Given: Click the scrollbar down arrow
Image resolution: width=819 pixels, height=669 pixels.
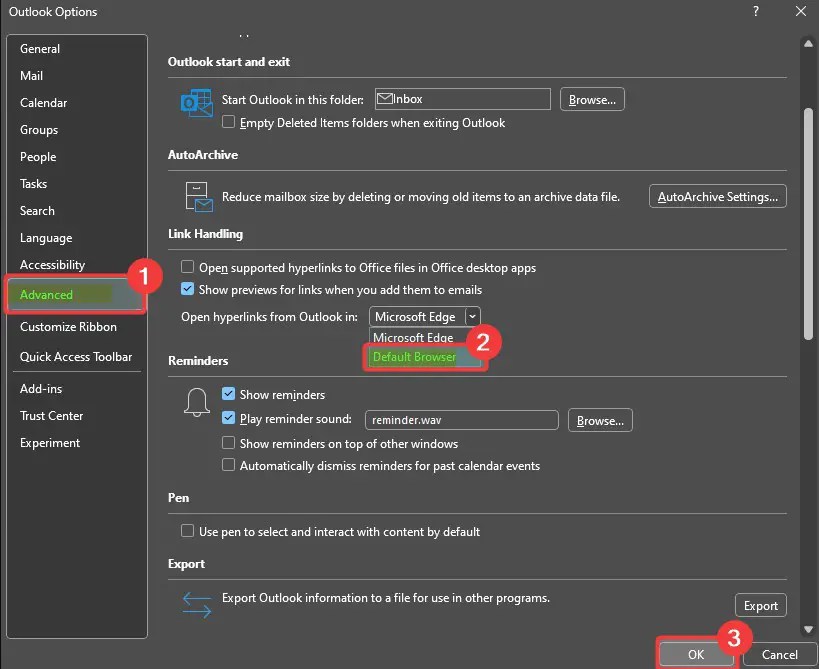Looking at the screenshot, I should pyautogui.click(x=808, y=630).
